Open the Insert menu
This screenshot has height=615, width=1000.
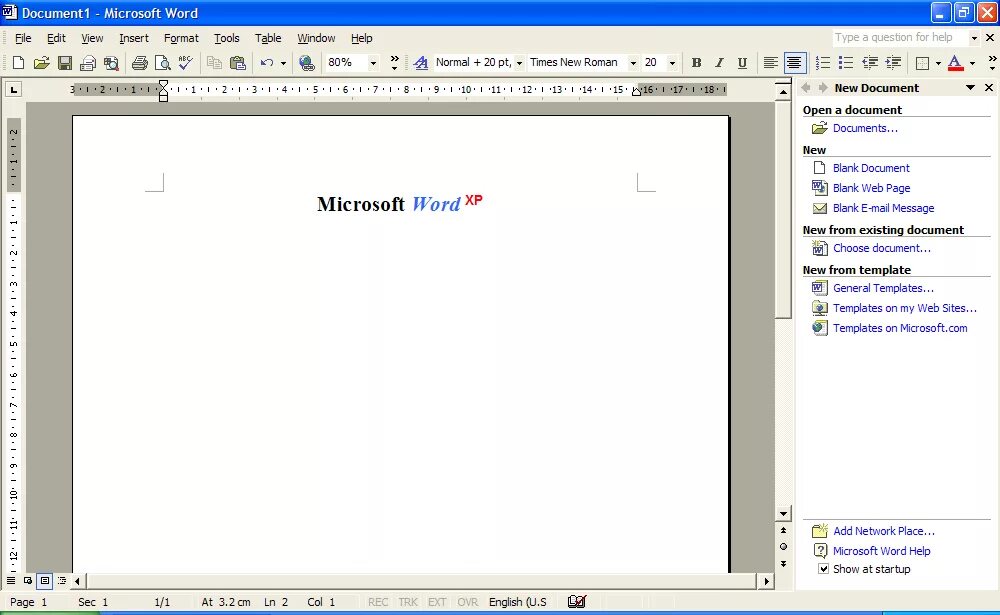[x=134, y=38]
